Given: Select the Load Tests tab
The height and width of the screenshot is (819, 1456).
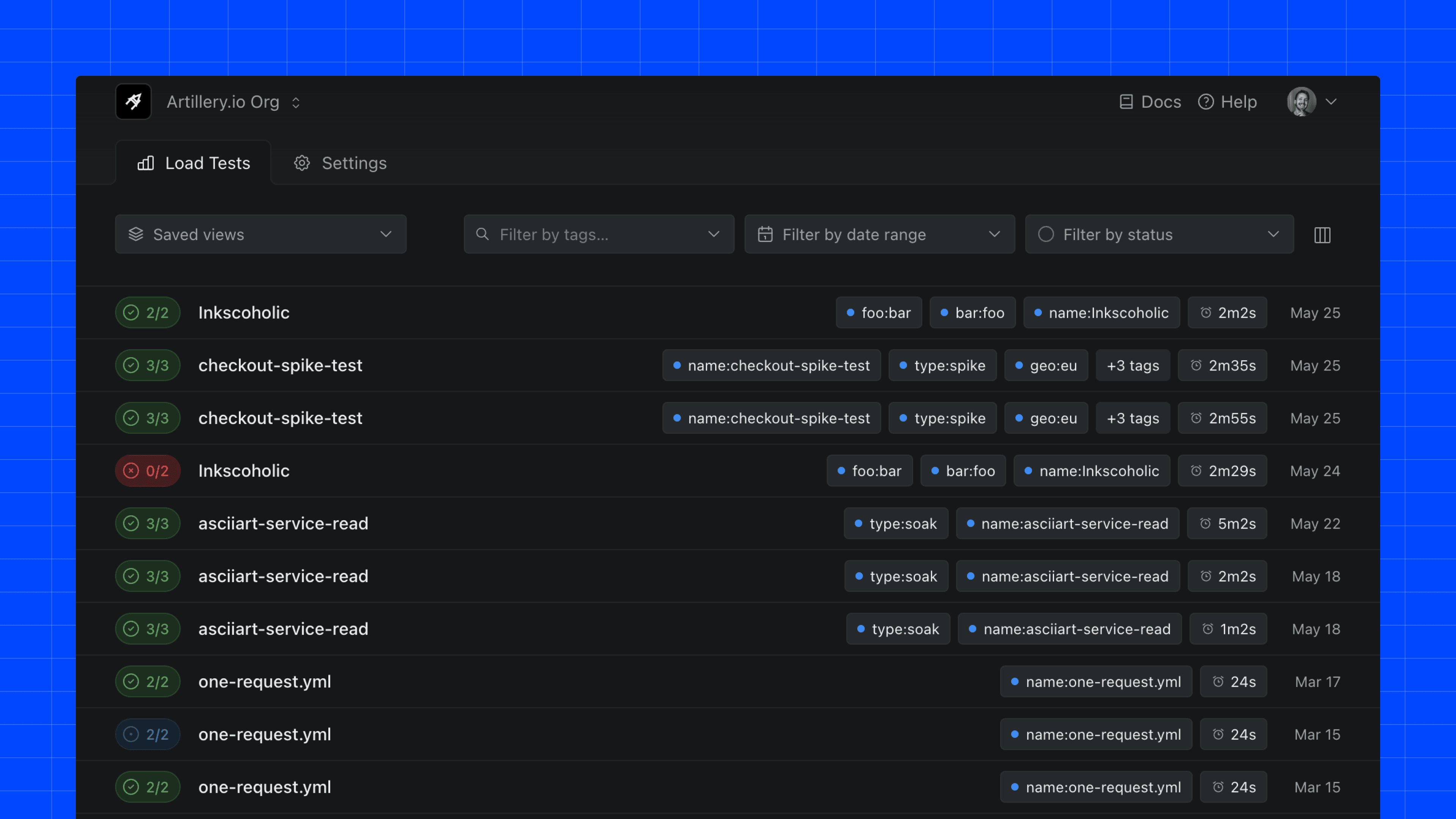Looking at the screenshot, I should [x=194, y=163].
